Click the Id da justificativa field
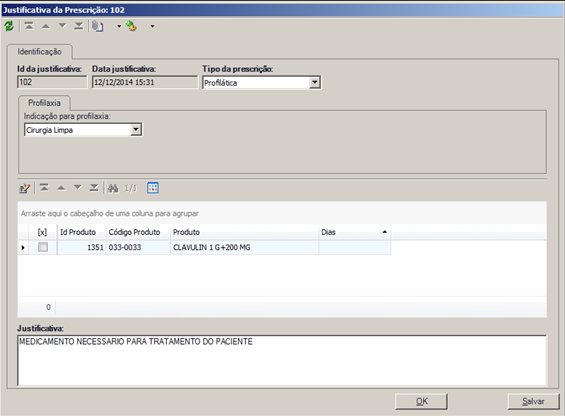Viewport: 565px width, 416px height. click(52, 82)
